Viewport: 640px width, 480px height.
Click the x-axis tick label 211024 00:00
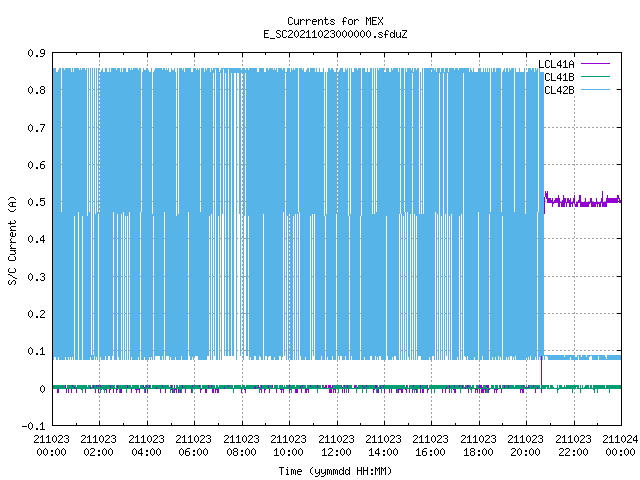(x=620, y=446)
